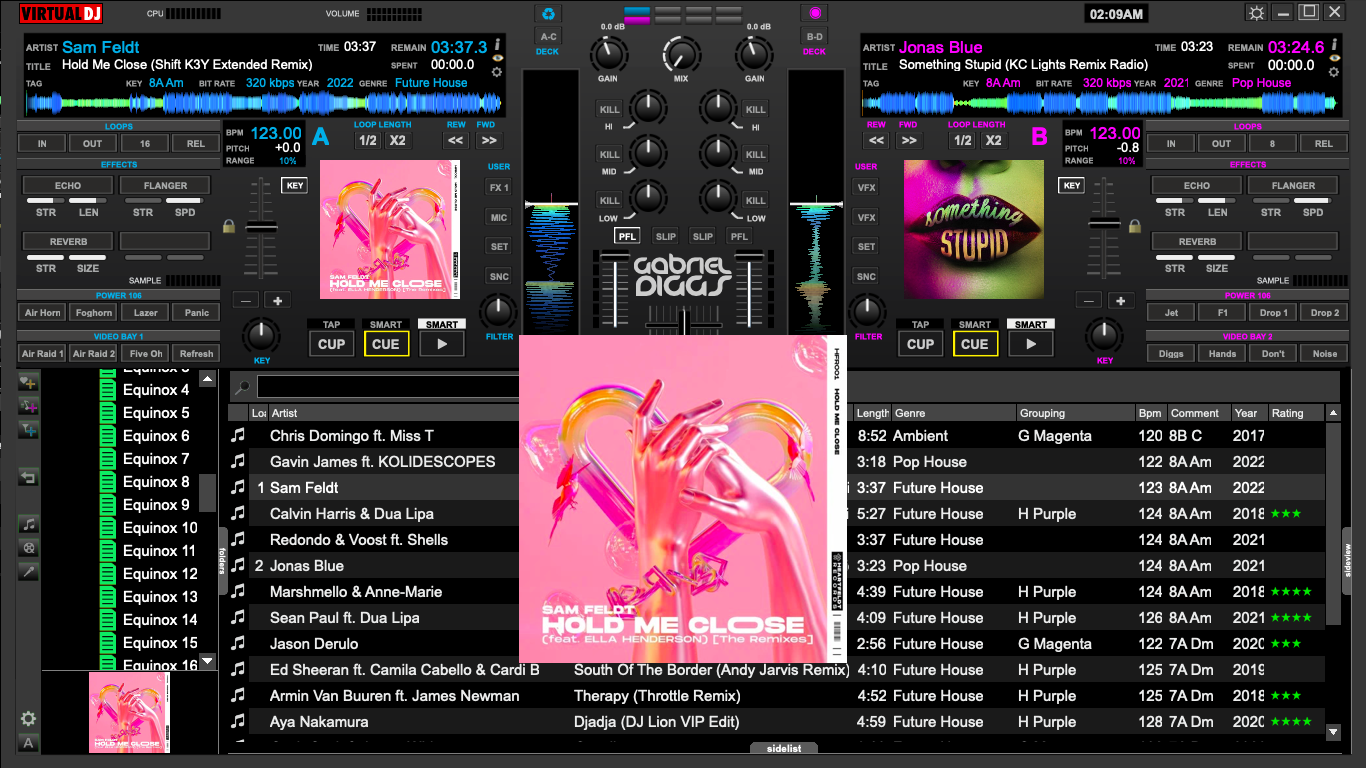Screen dimensions: 1366x768
Task: Select the microphone karaoke filter icon
Action: click(29, 571)
